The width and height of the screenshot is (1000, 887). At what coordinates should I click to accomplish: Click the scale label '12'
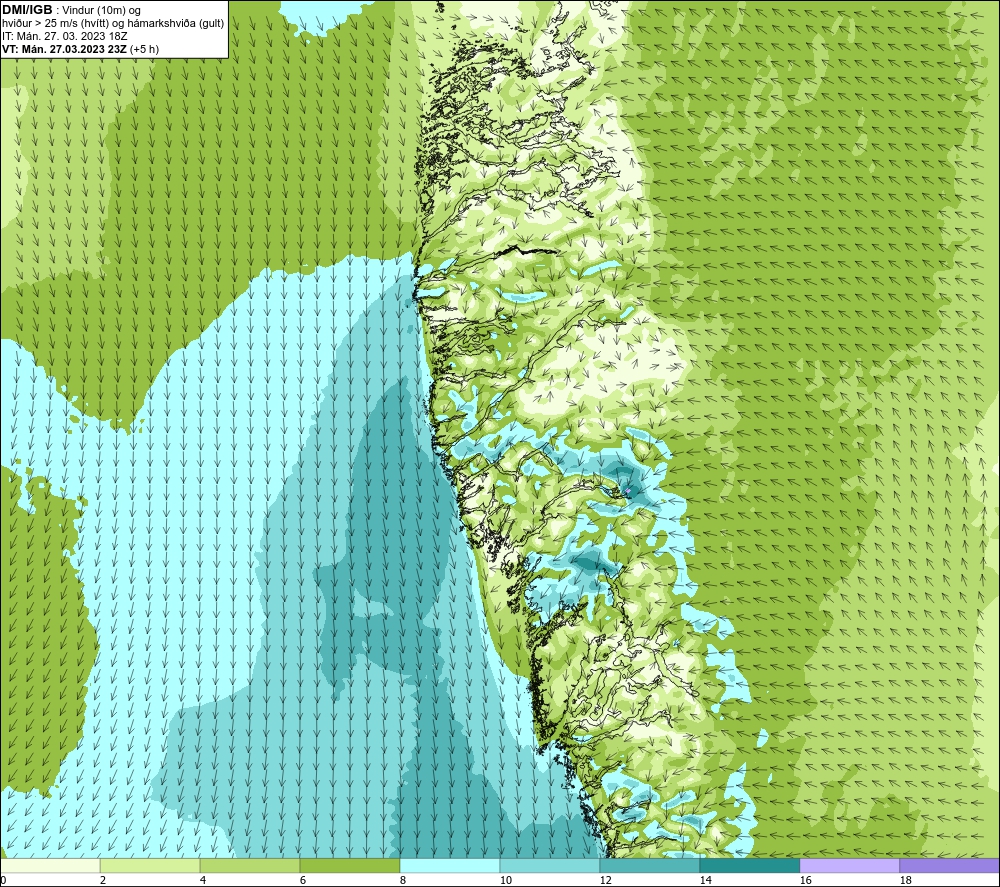605,881
